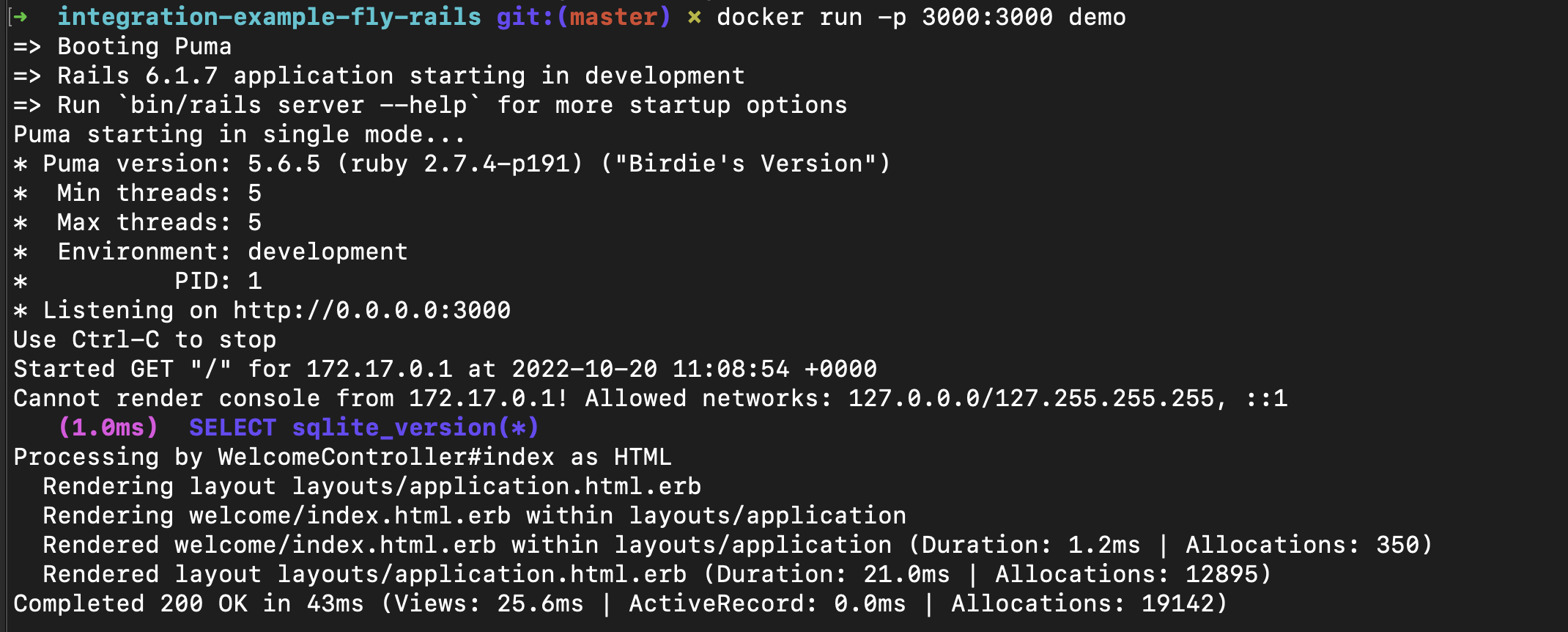1568x632 pixels.
Task: Click the magenta (1.0ms) query timing
Action: [x=108, y=427]
